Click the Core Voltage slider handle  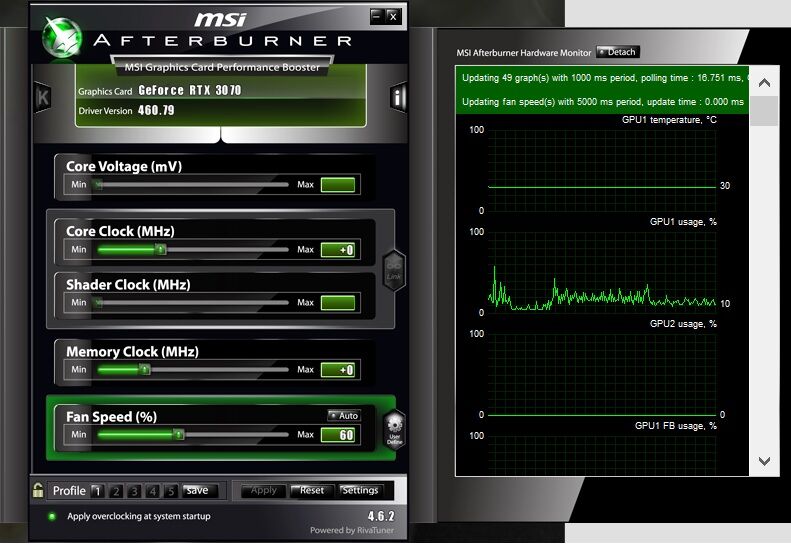click(x=99, y=185)
